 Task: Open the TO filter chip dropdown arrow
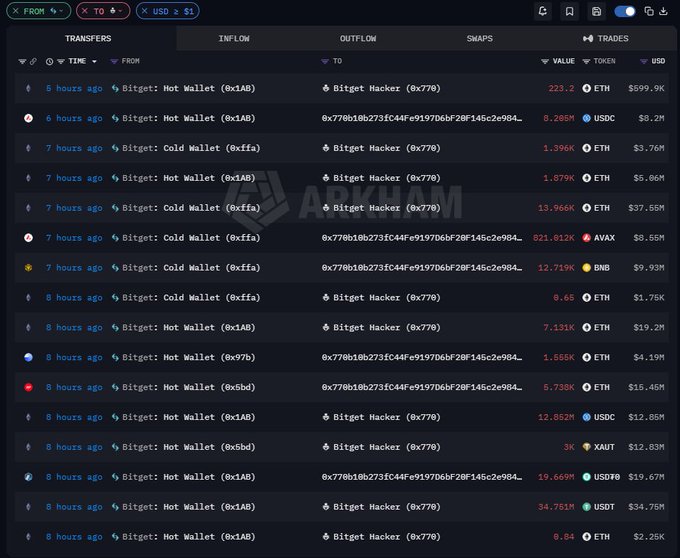click(x=120, y=11)
